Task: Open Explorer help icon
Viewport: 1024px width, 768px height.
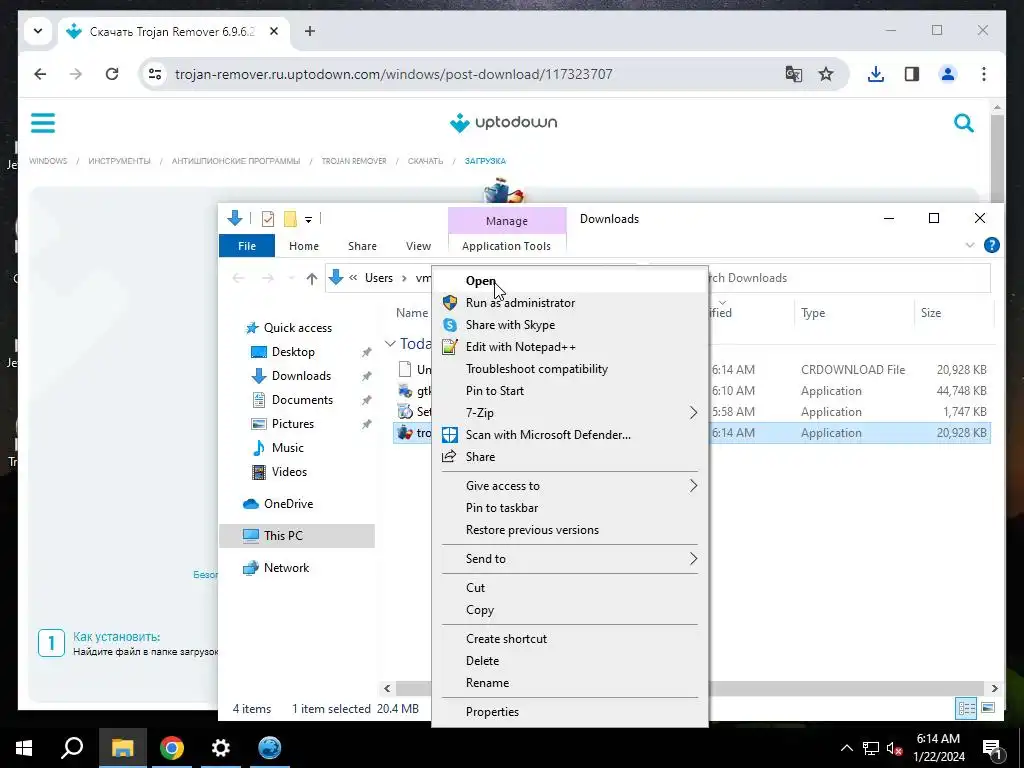Action: [x=991, y=245]
